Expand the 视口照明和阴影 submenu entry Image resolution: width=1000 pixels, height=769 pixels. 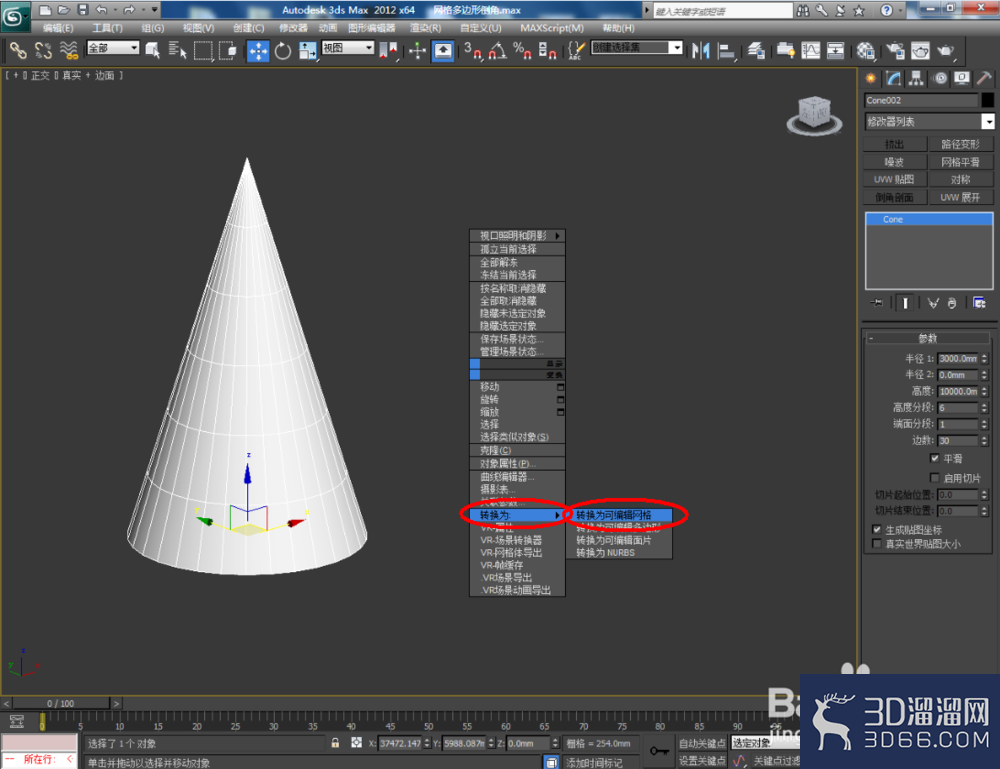pyautogui.click(x=517, y=235)
